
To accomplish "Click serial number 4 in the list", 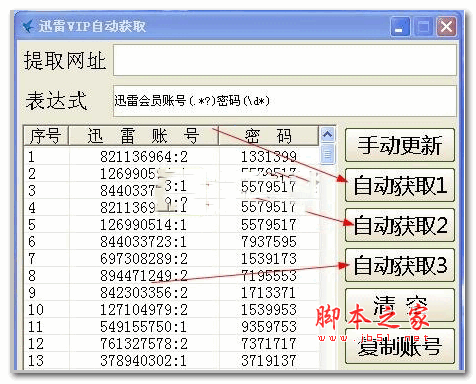I will (32, 208).
